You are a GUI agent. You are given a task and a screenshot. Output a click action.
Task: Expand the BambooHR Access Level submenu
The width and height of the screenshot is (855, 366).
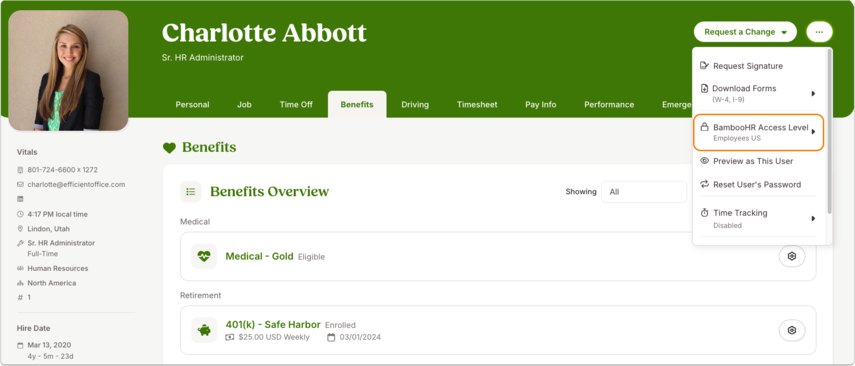coord(758,132)
